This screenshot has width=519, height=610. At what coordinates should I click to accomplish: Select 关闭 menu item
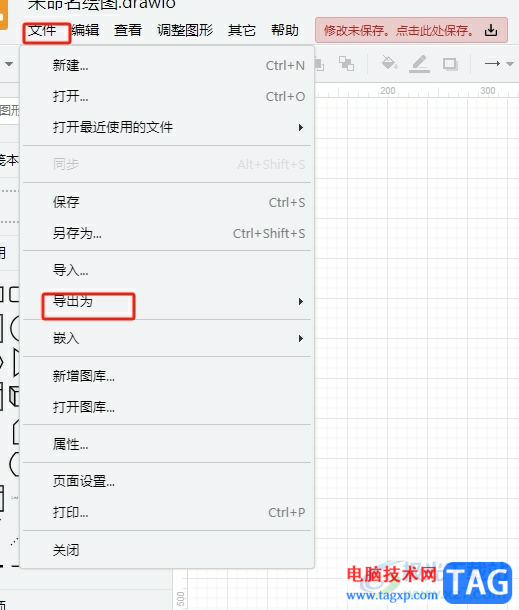tap(167, 550)
